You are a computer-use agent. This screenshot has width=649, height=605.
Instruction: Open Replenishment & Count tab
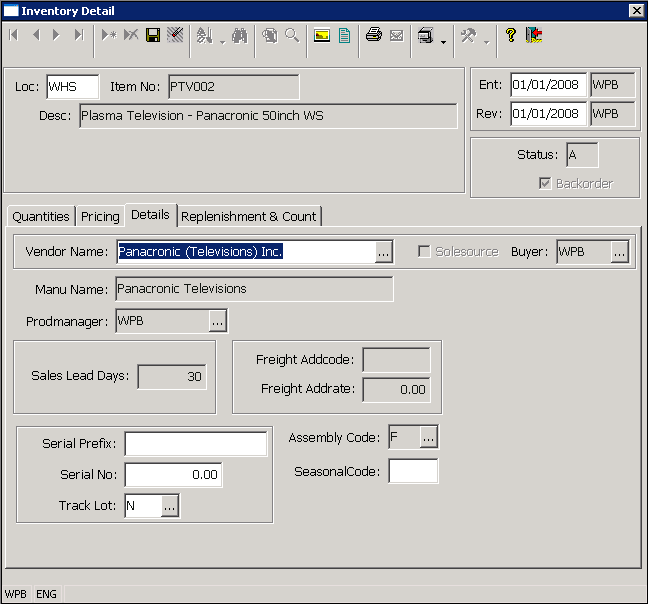248,216
